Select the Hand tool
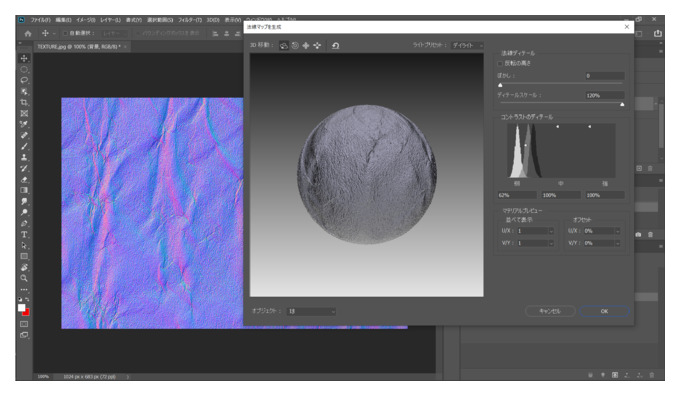Screen dimensions: 680x396 [x=24, y=267]
